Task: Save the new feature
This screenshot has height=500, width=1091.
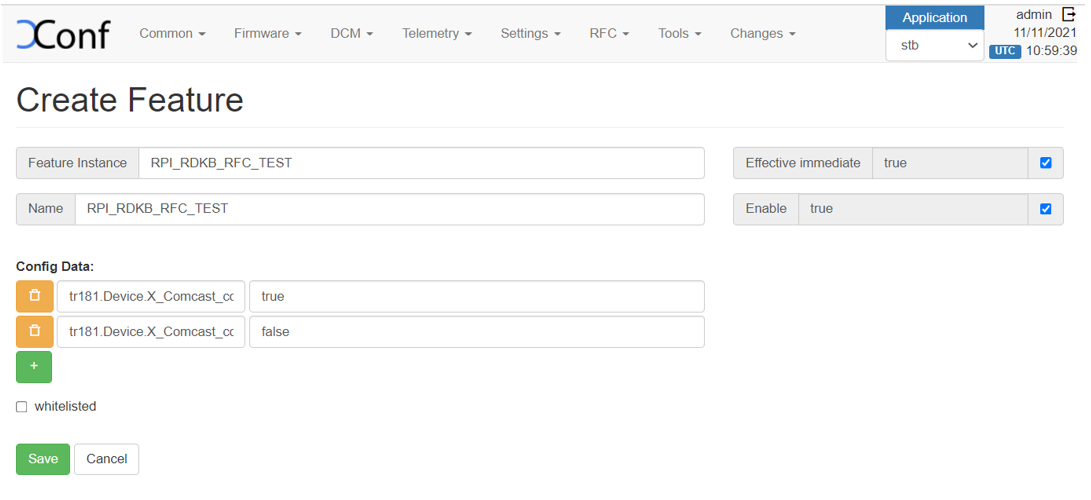Action: click(43, 459)
